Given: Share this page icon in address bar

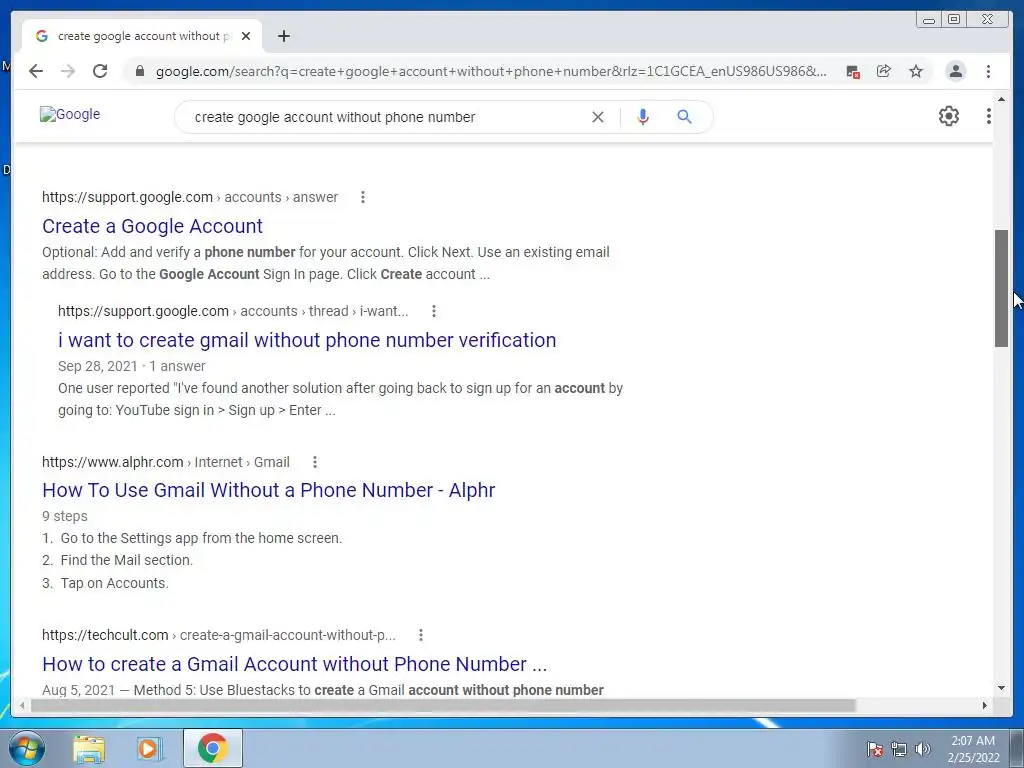Looking at the screenshot, I should pos(884,71).
